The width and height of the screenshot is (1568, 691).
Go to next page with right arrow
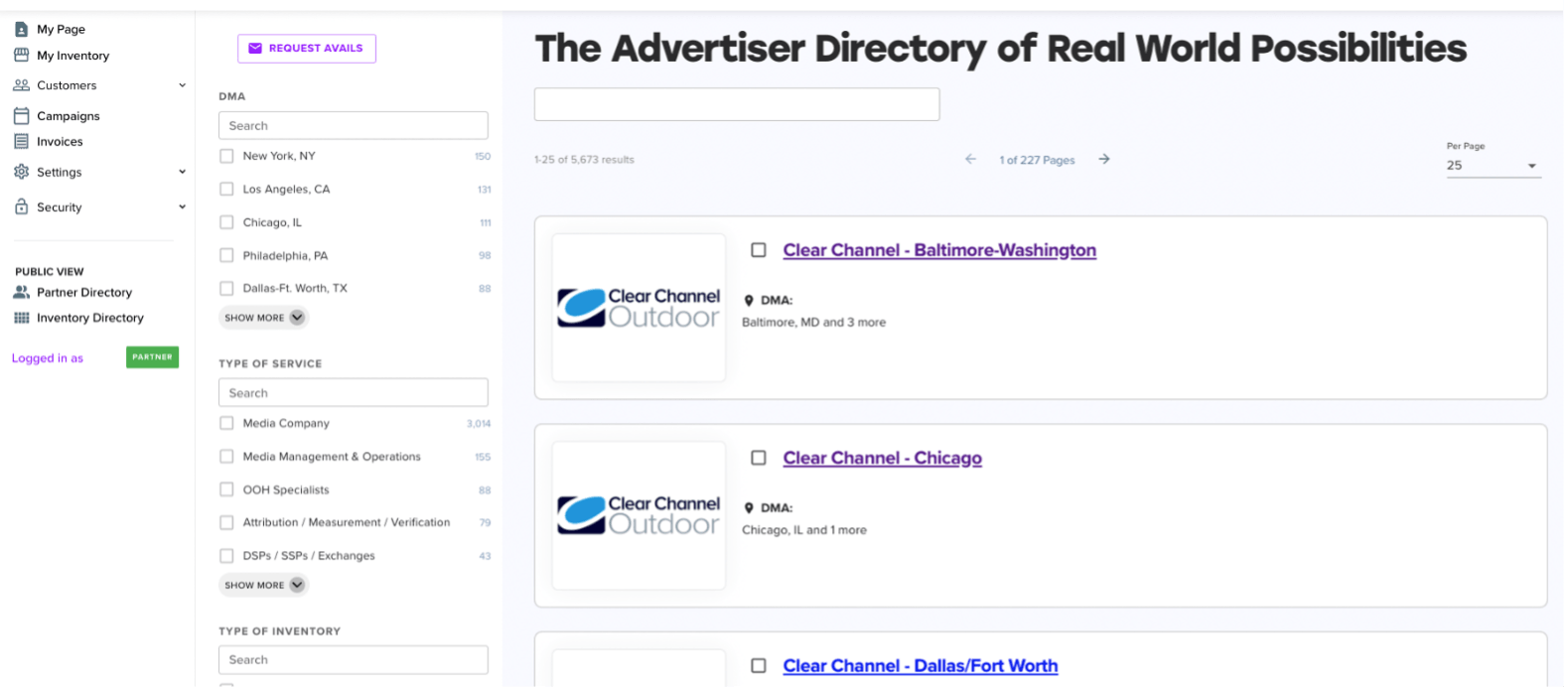point(1103,159)
